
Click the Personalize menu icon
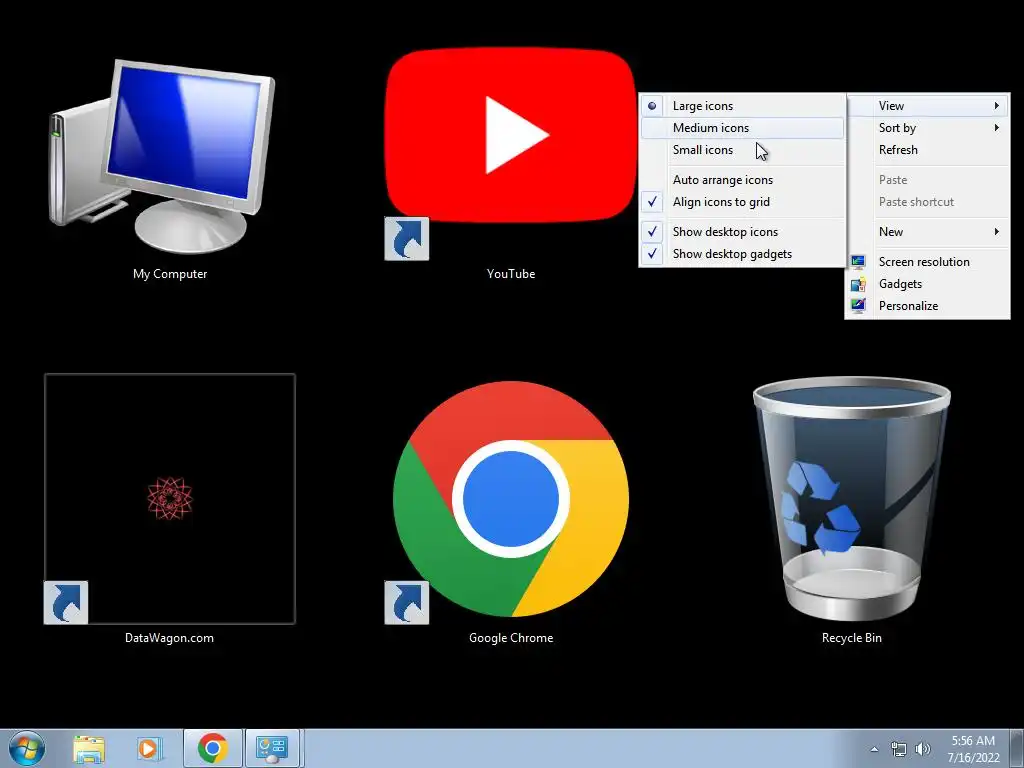pyautogui.click(x=858, y=306)
